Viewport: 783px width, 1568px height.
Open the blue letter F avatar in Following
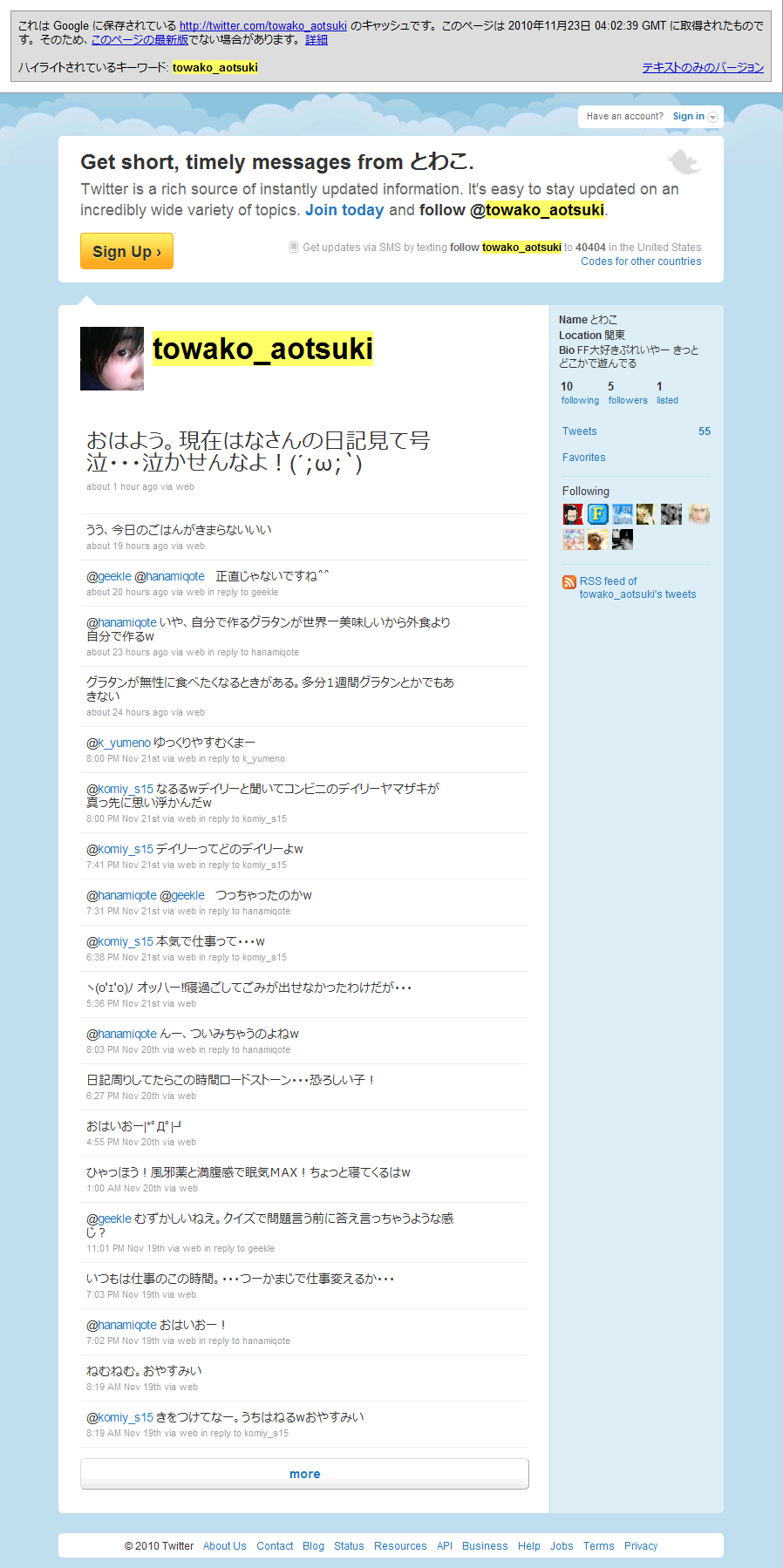point(597,514)
